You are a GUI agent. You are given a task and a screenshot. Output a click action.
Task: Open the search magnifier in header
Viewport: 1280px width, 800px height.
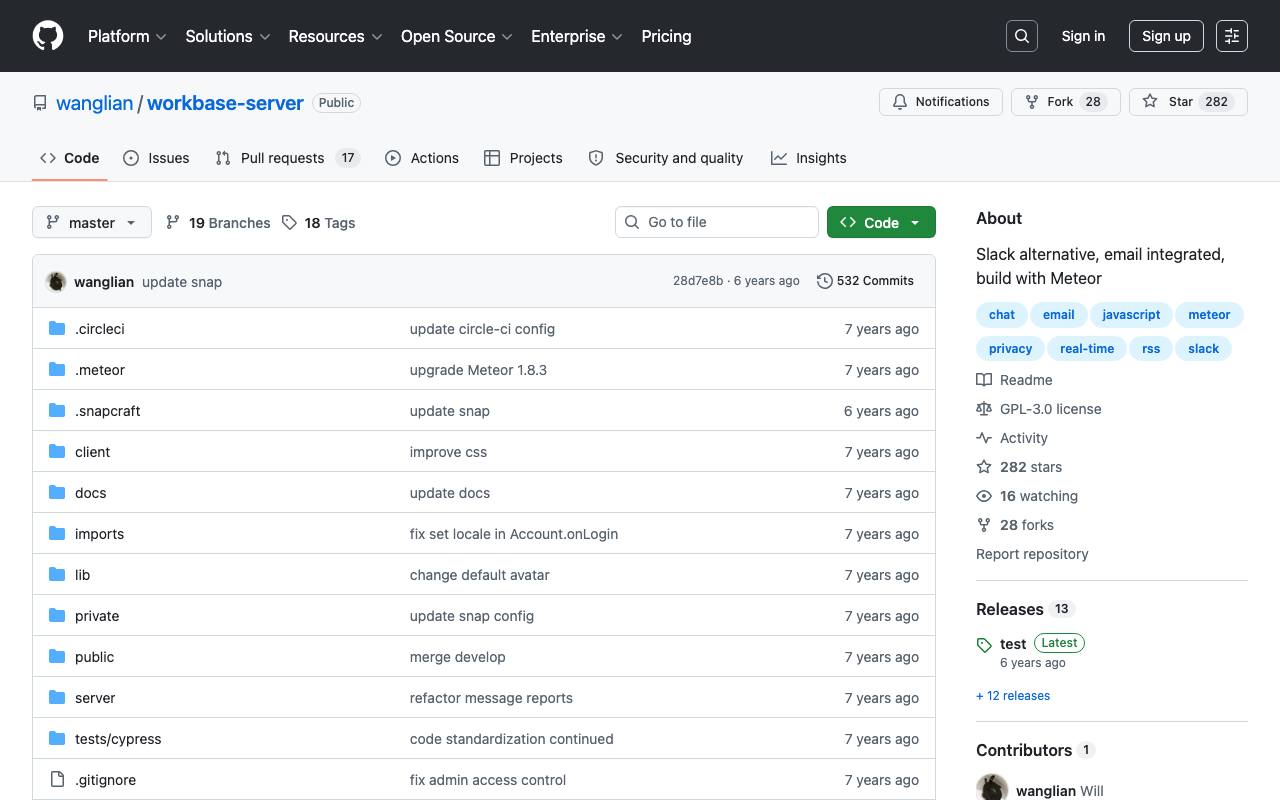[x=1022, y=36]
